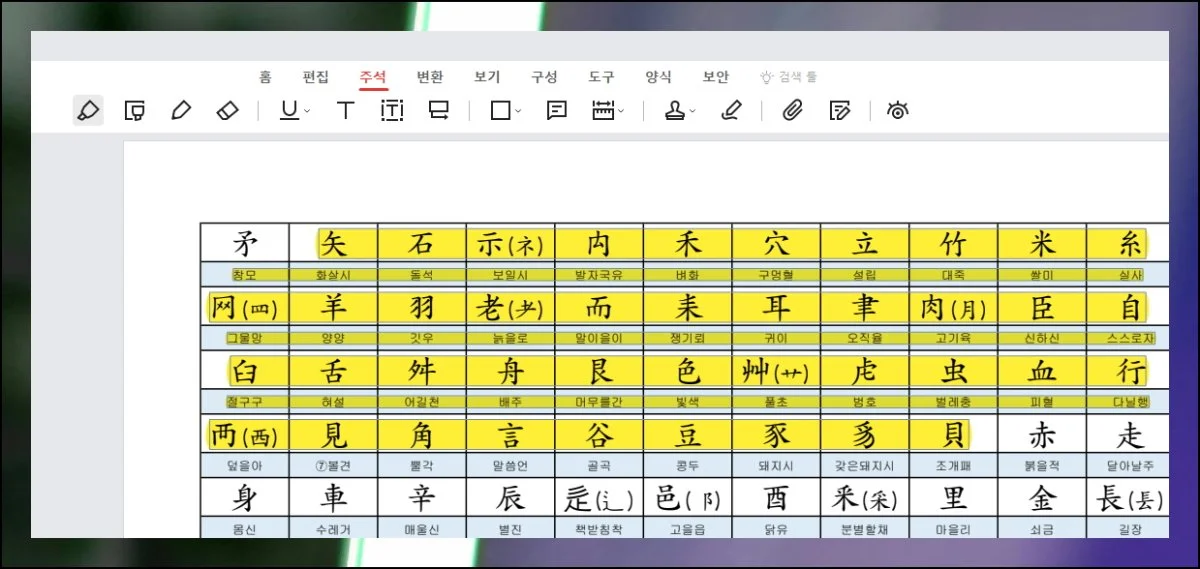Choose the text box tool
Image resolution: width=1200 pixels, height=569 pixels.
[x=392, y=111]
